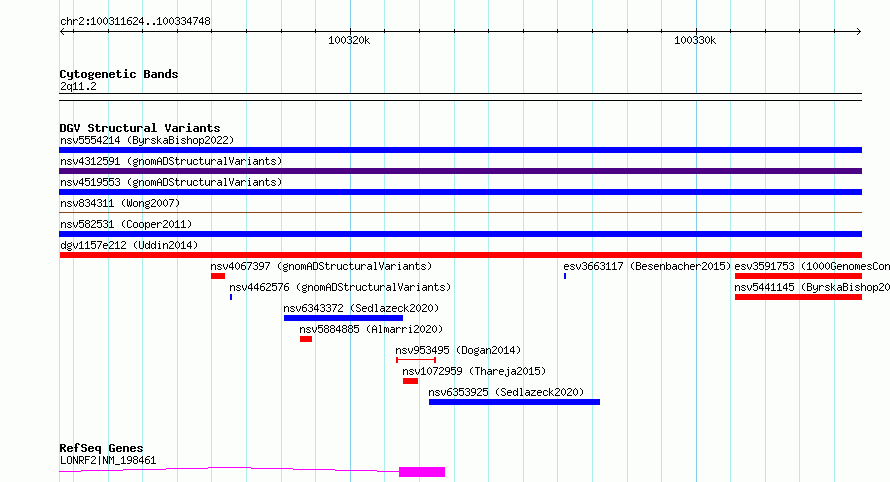Click the thin brown line for nsv834311
The width and height of the screenshot is (890, 482).
click(x=460, y=213)
